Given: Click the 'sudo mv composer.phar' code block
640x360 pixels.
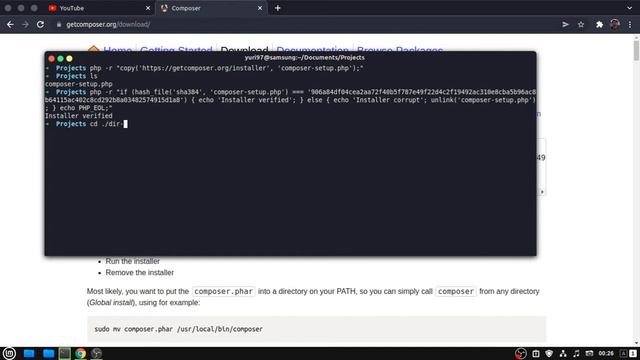Looking at the screenshot, I should [316, 329].
